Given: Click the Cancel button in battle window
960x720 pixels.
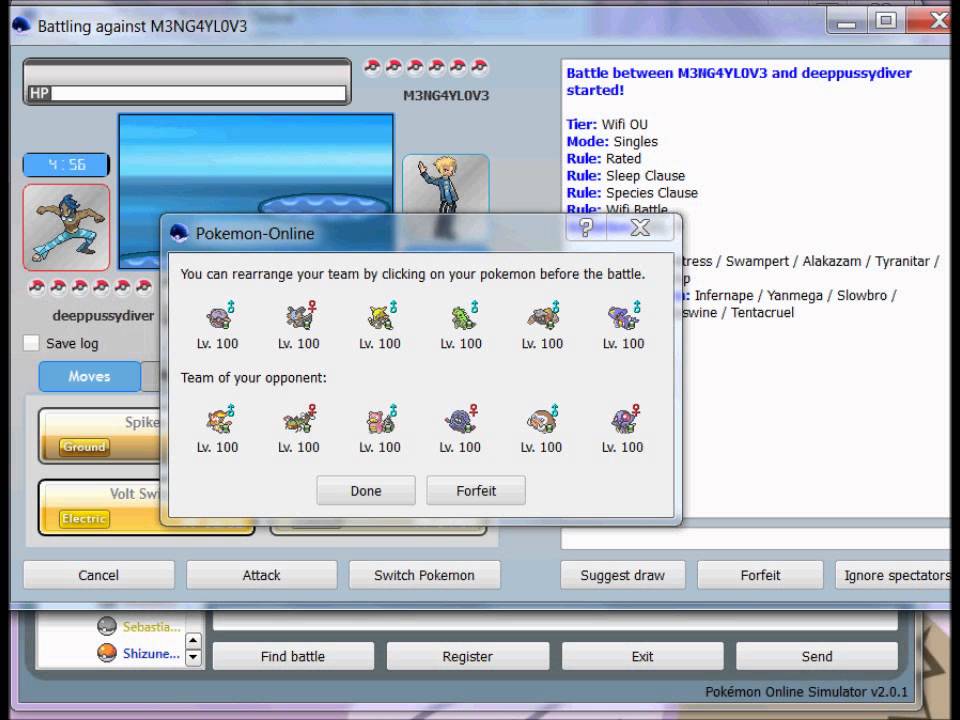Looking at the screenshot, I should (99, 575).
